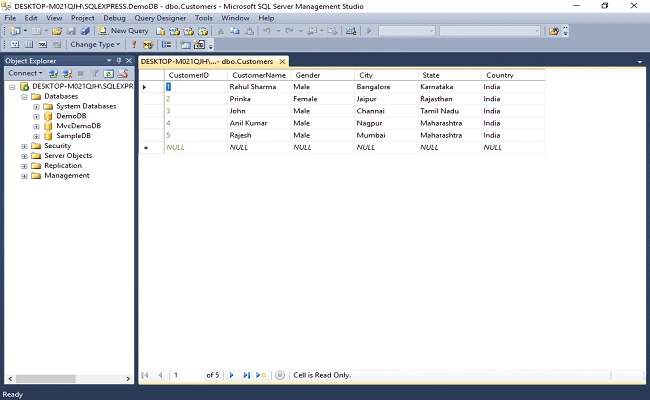
Task: Click the Activity Monitor icon in Object Explorer toolbar
Action: pos(123,74)
